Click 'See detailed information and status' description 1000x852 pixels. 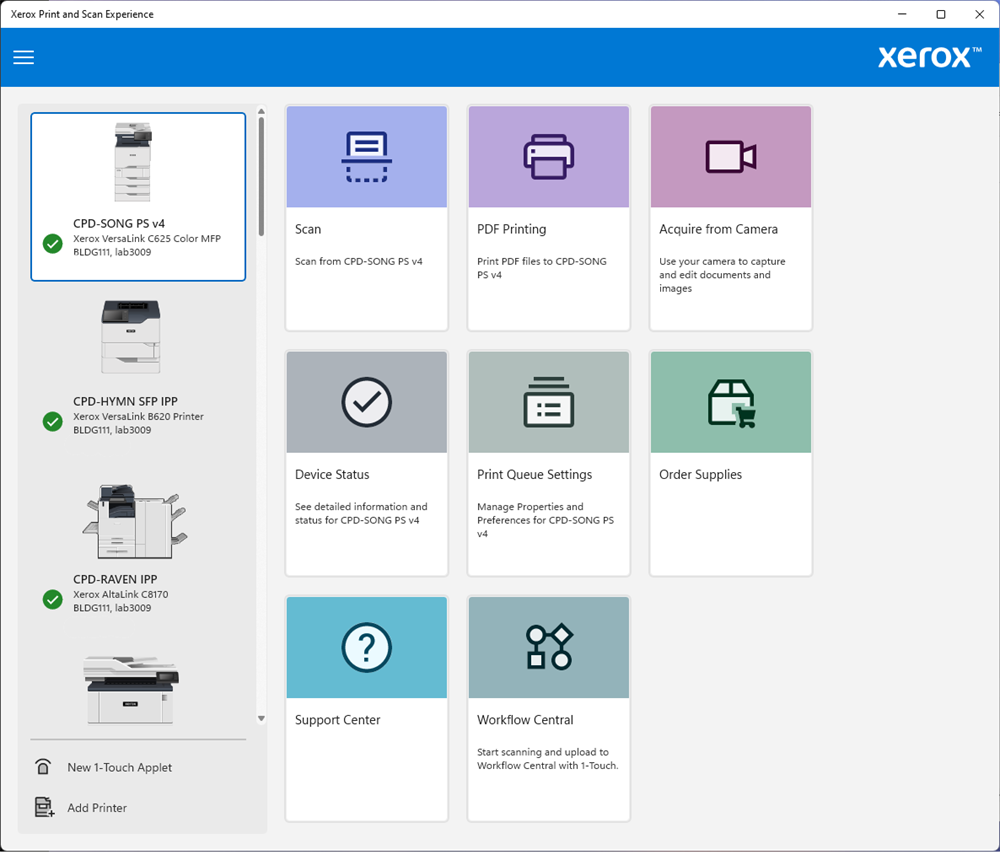coord(361,513)
